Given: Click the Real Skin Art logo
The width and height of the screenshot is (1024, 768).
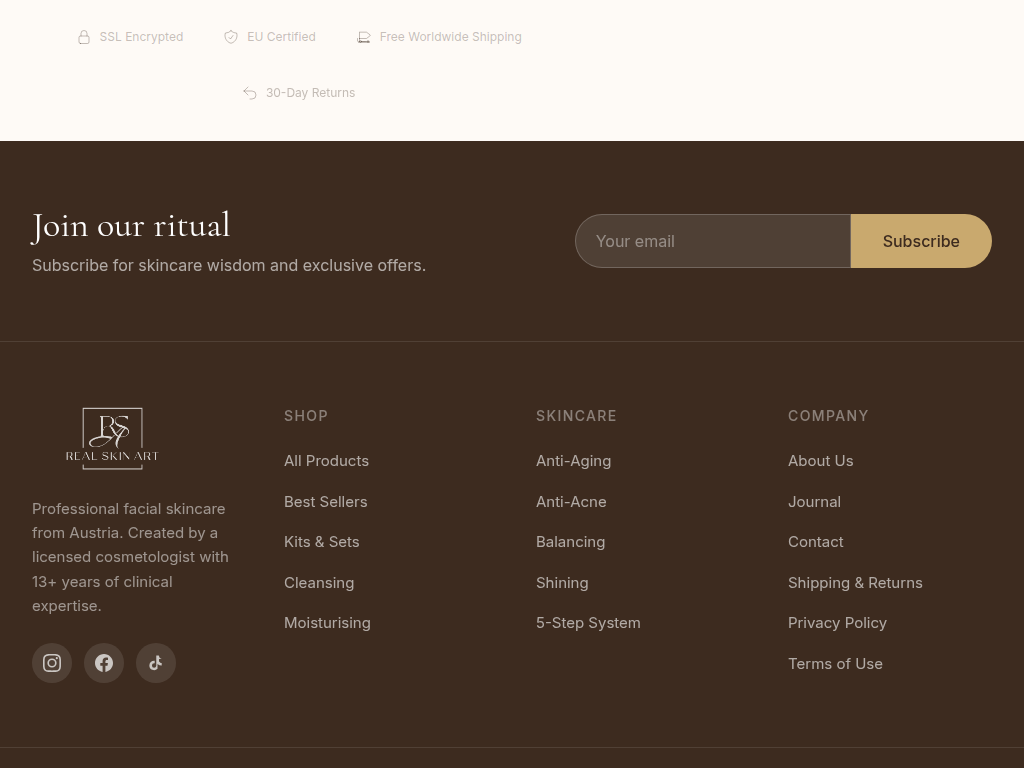Looking at the screenshot, I should click(x=112, y=438).
